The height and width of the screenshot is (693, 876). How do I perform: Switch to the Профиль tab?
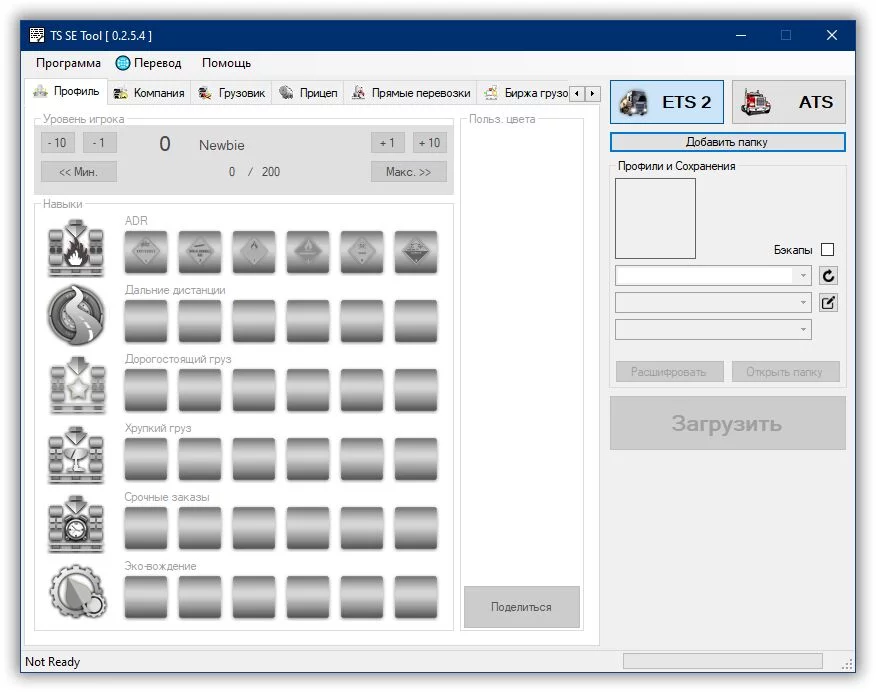(x=66, y=91)
